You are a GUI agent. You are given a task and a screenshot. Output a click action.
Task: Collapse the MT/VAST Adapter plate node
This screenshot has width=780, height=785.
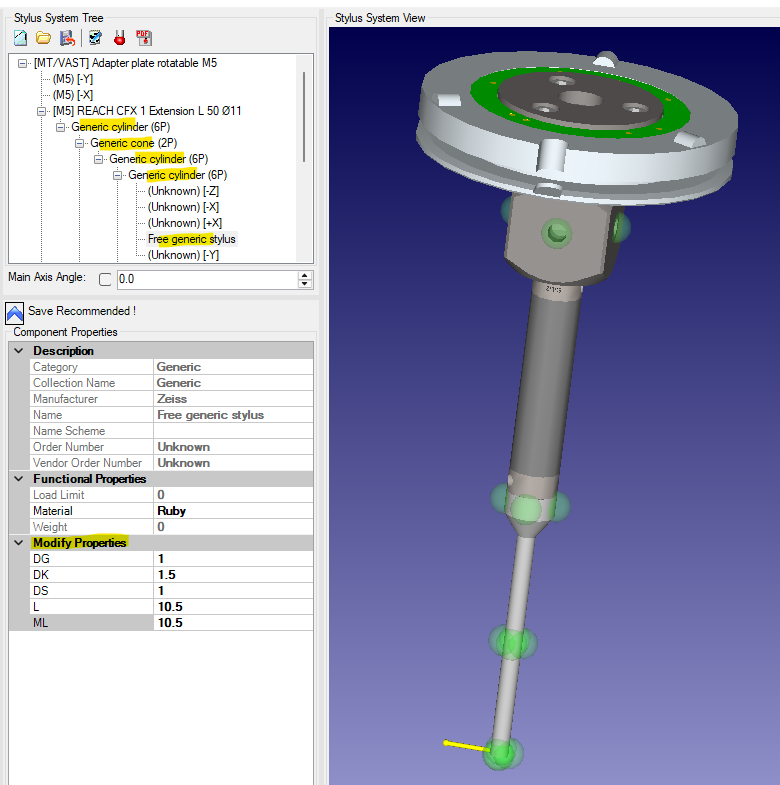24,63
